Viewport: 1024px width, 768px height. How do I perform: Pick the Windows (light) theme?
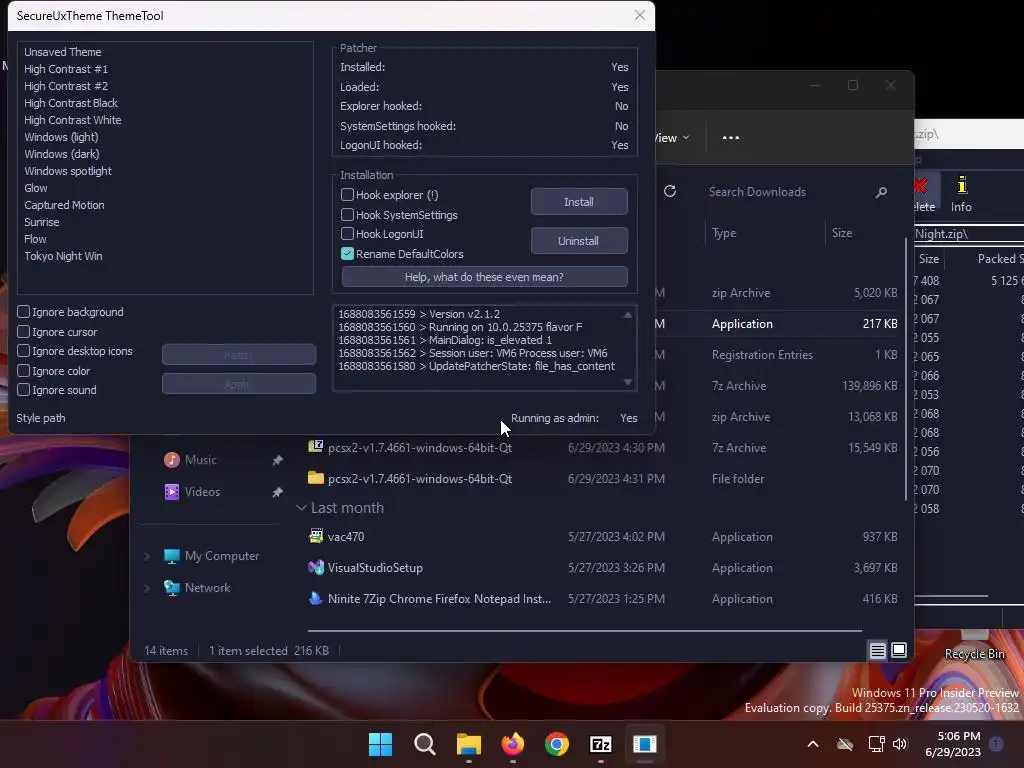pyautogui.click(x=61, y=136)
